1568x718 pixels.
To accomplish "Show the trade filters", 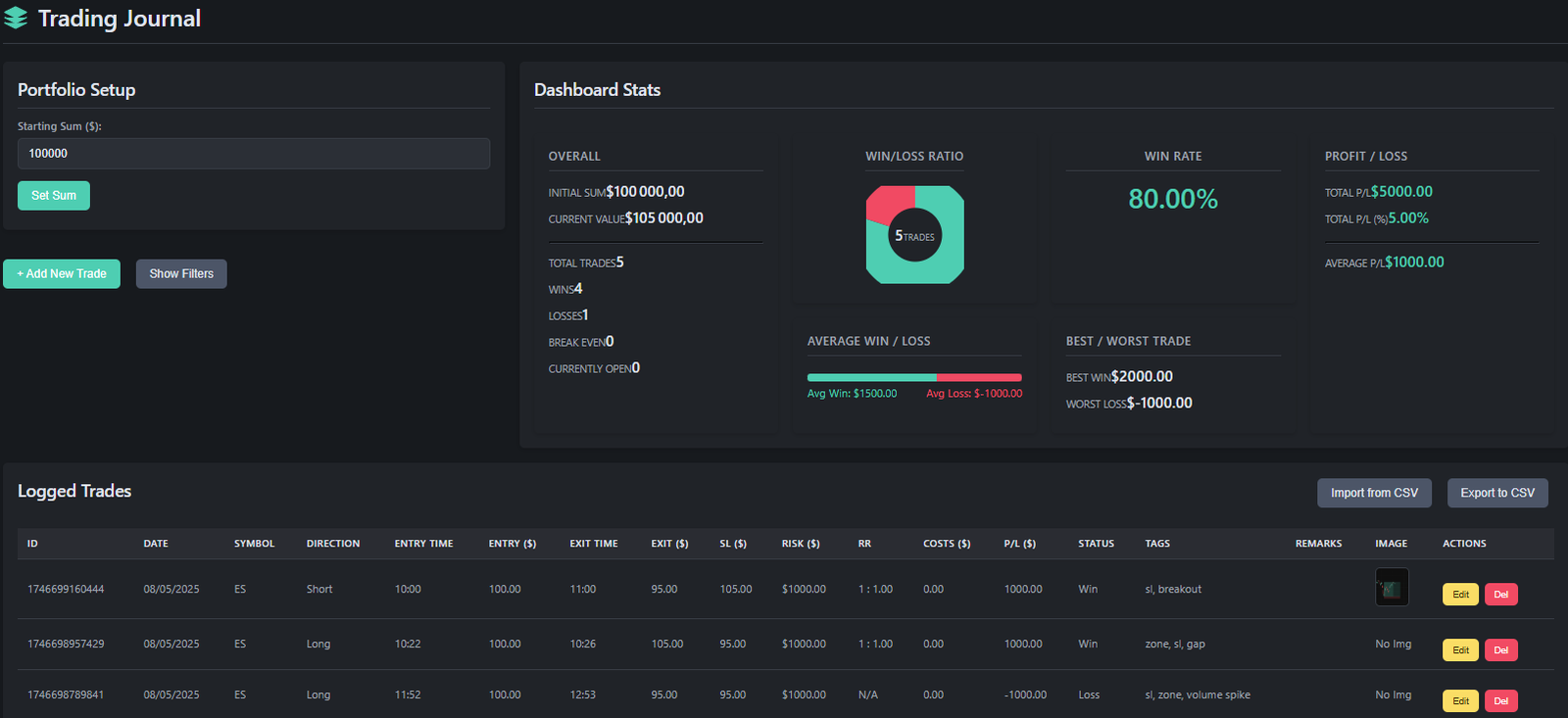I will (181, 274).
